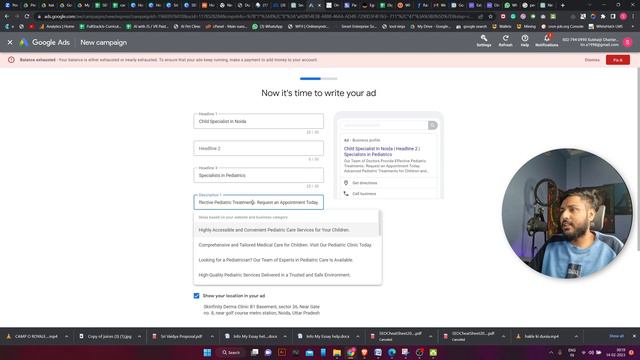
Task: Open the FullStacks Consul... bookmark
Action: pyautogui.click(x=100, y=27)
